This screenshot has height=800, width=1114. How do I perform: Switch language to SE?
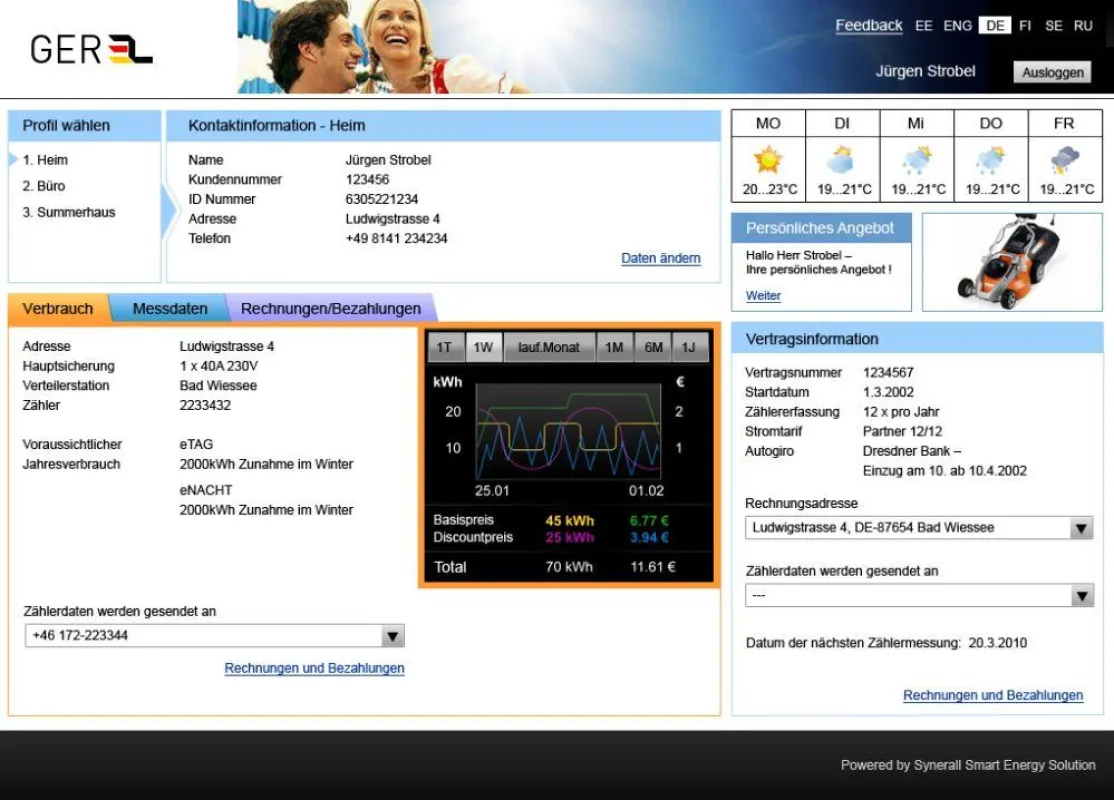coord(1054,26)
